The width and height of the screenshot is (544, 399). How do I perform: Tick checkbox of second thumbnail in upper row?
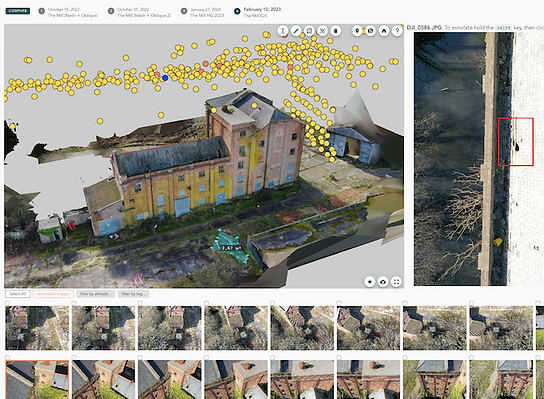pos(74,303)
